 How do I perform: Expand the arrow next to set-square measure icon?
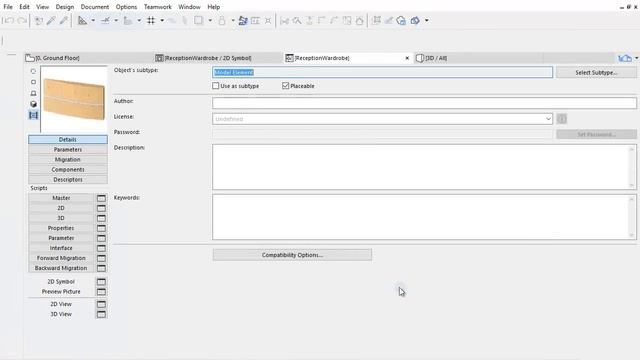point(93,20)
